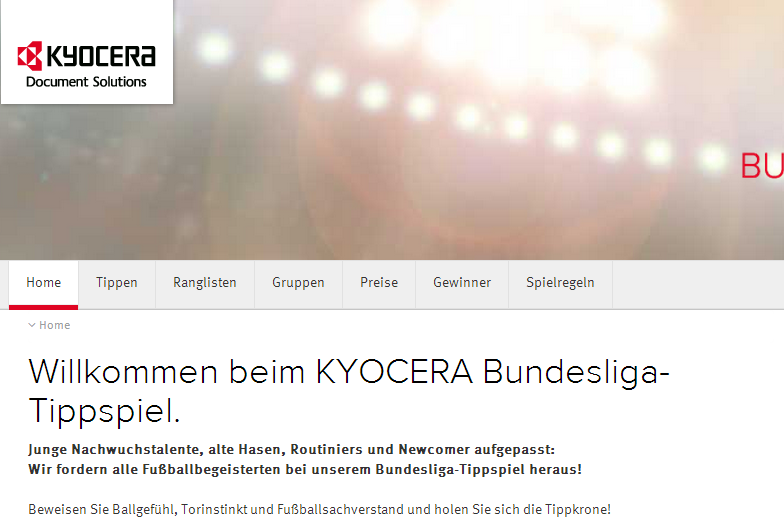Image resolution: width=784 pixels, height=529 pixels.
Task: Click the red Kyocera emblem icon
Action: pyautogui.click(x=30, y=56)
